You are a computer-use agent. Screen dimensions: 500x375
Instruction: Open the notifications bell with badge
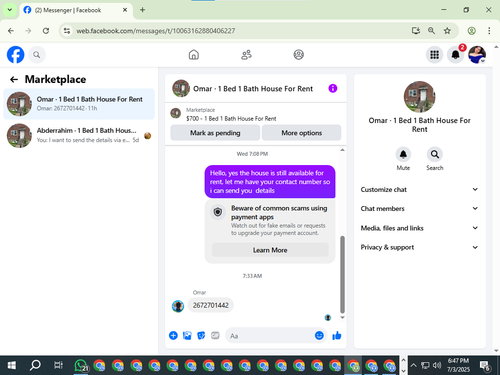pos(456,55)
